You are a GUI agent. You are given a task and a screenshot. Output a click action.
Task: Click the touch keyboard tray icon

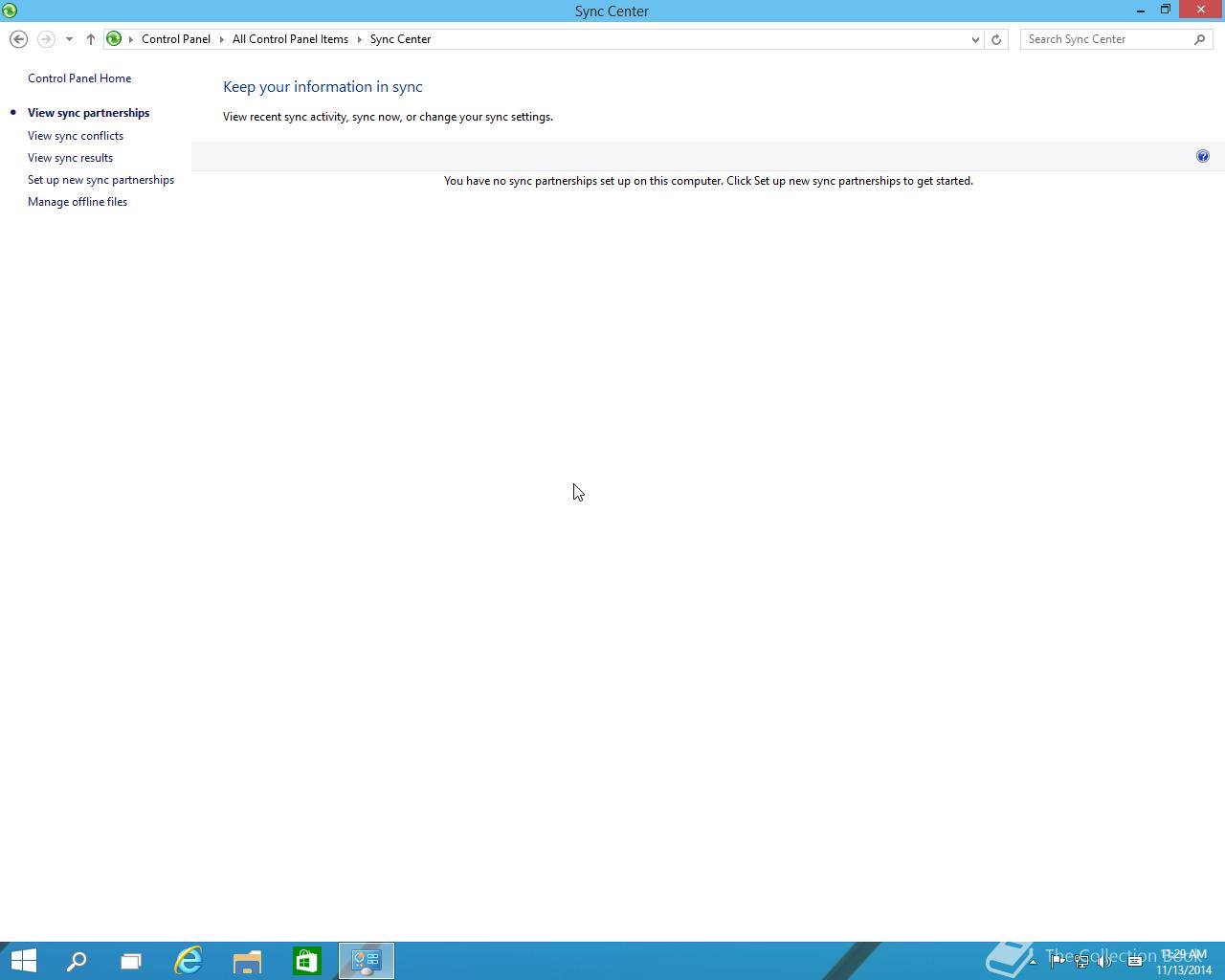(x=1135, y=962)
